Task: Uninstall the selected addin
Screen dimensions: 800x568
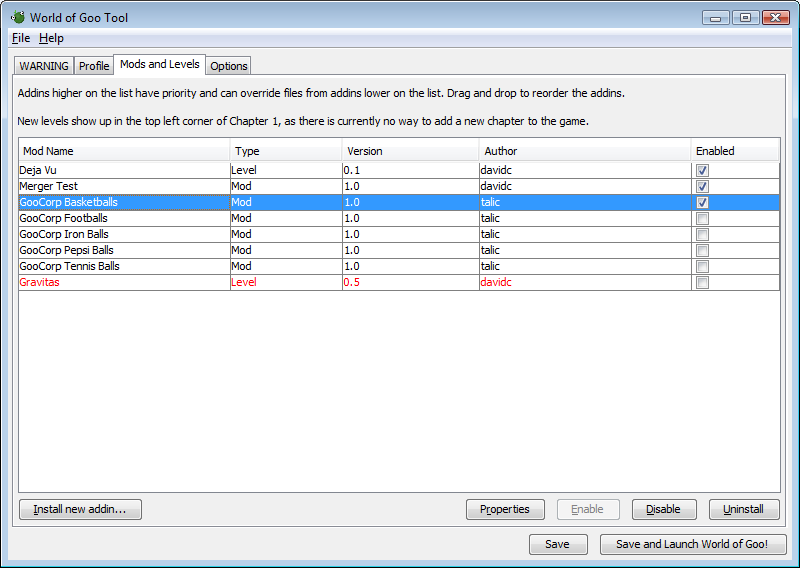Action: pos(743,509)
